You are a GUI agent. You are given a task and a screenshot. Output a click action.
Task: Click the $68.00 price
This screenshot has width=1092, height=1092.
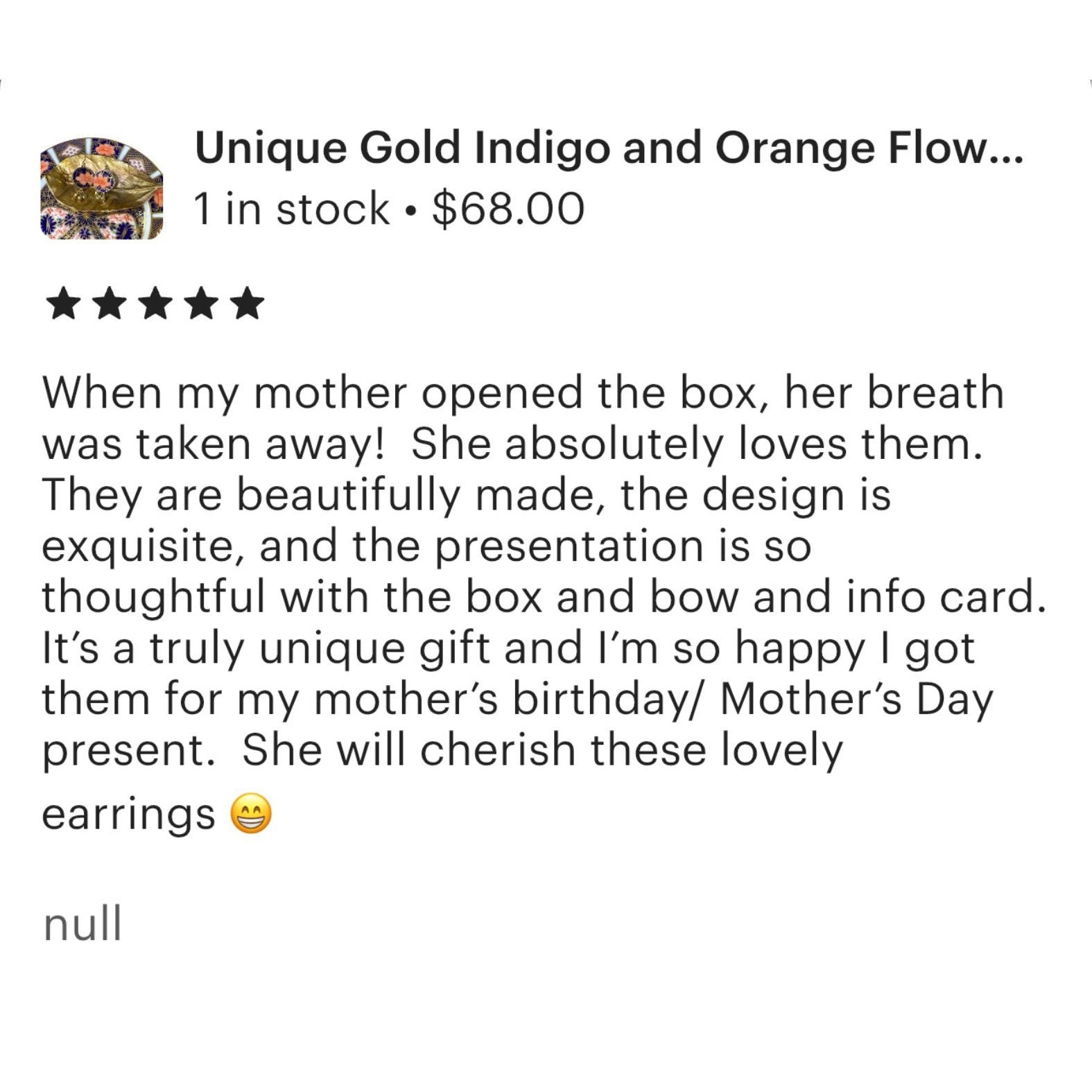508,209
